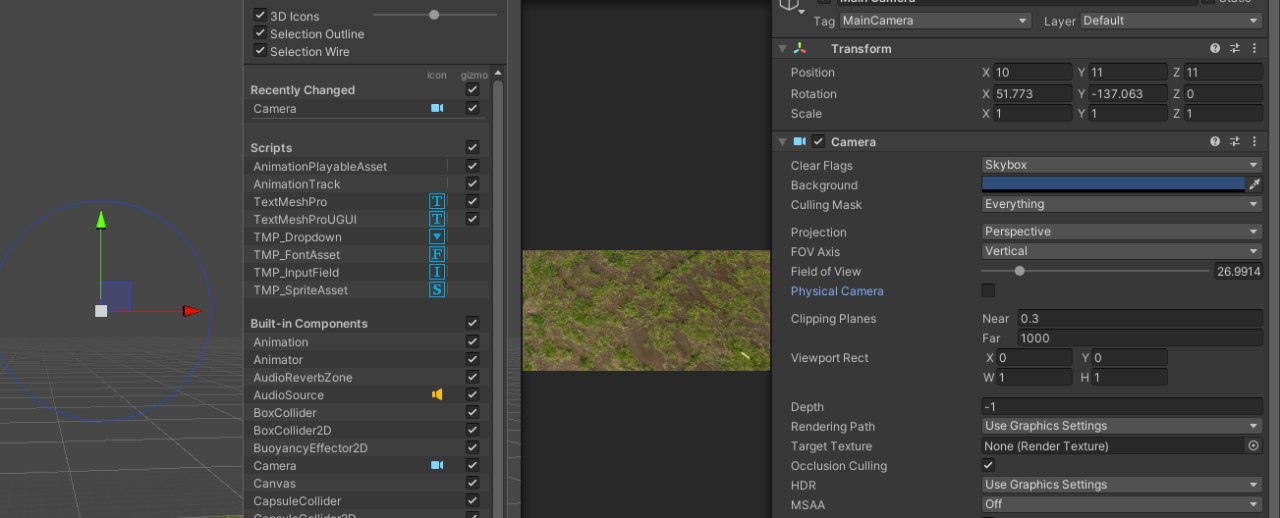This screenshot has width=1280, height=518.
Task: Open Transform component three-dot menu
Action: 1254,49
